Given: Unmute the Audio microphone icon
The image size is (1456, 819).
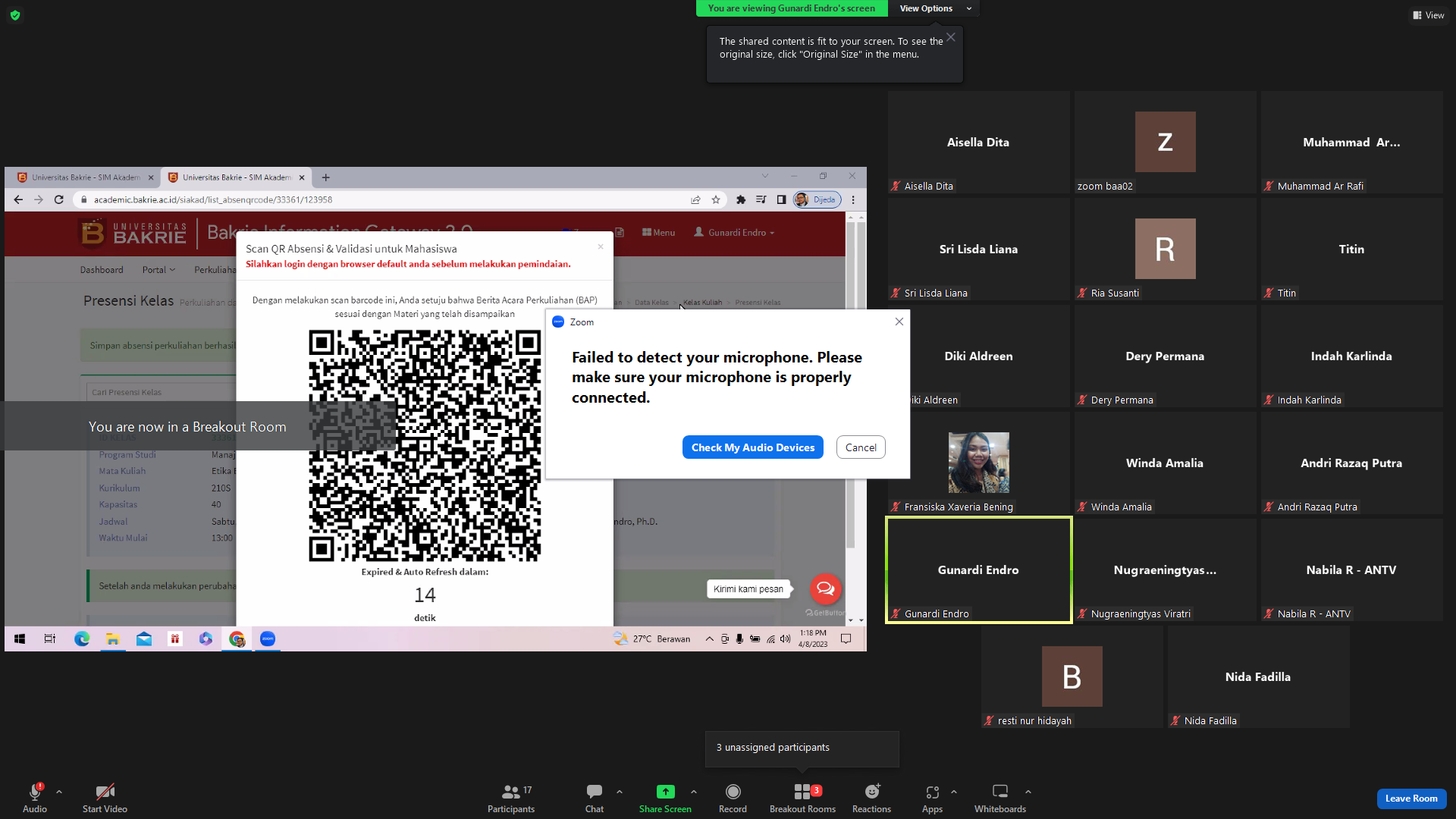Looking at the screenshot, I should [35, 792].
